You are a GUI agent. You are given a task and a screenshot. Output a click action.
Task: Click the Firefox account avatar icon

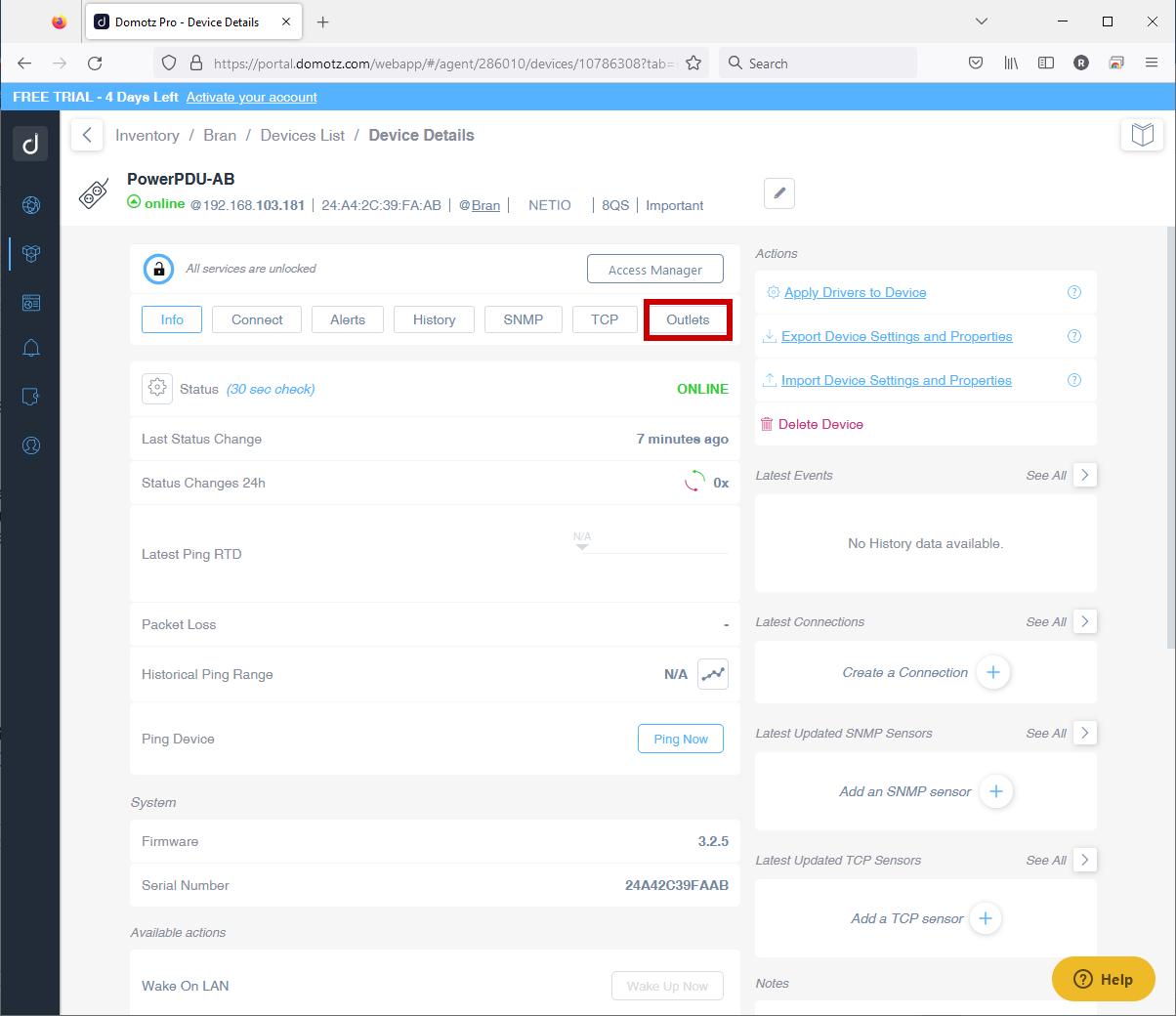pos(1081,63)
